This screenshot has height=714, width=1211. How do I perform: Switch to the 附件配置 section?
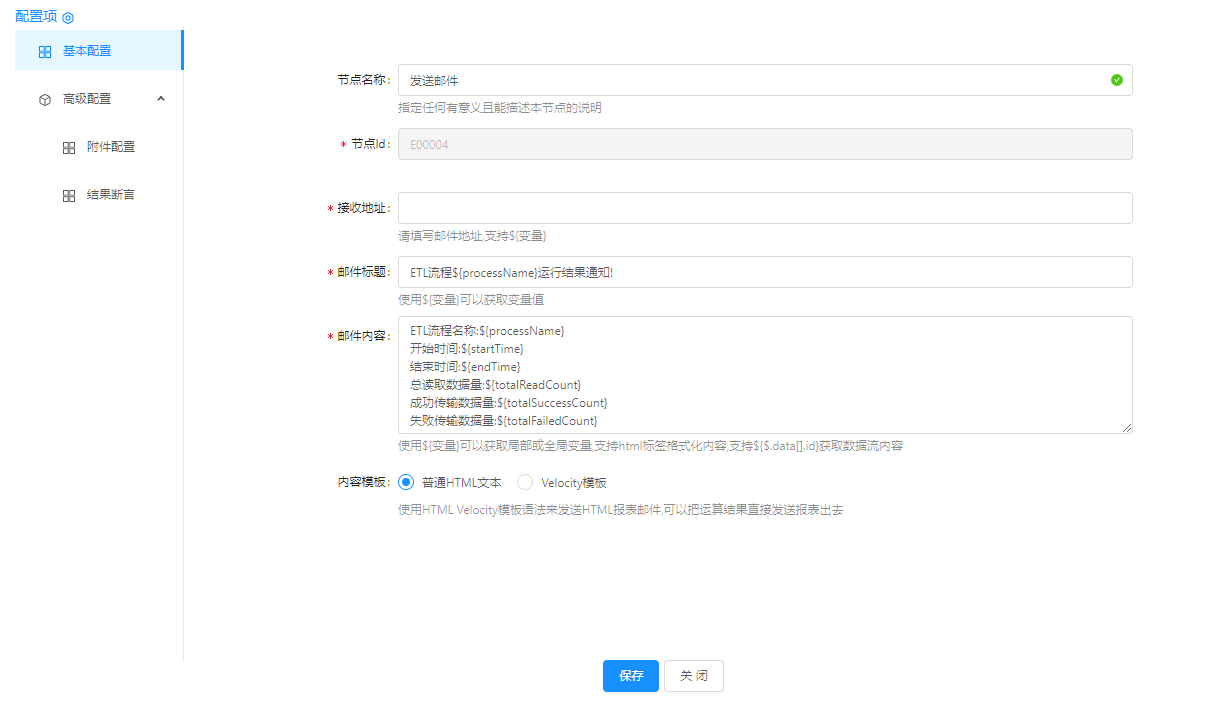(110, 147)
